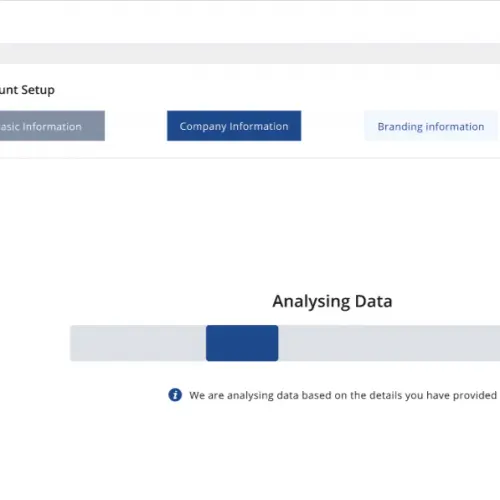Image resolution: width=500 pixels, height=500 pixels.
Task: Click the blue info icon
Action: click(175, 395)
